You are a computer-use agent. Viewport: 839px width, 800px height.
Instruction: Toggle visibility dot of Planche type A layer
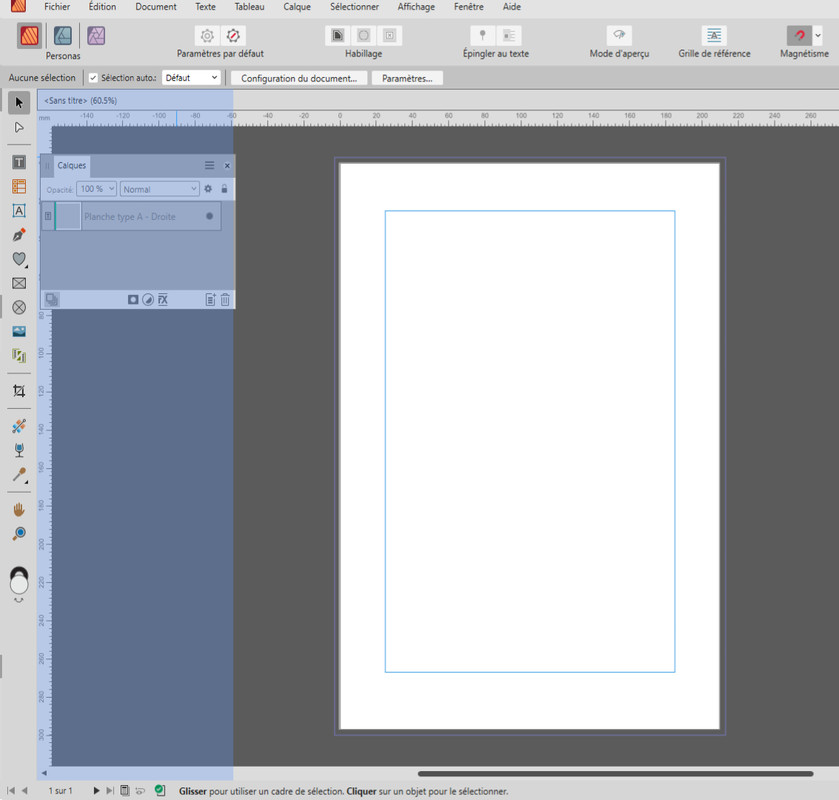point(209,216)
